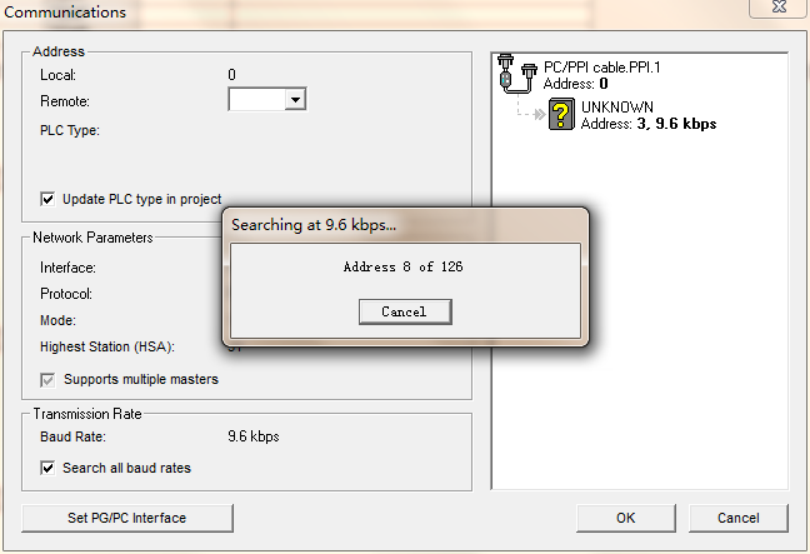Select UNKNOWN Address 3, 9.6 kbps entry
Viewport: 810px width, 554px height.
coord(648,115)
